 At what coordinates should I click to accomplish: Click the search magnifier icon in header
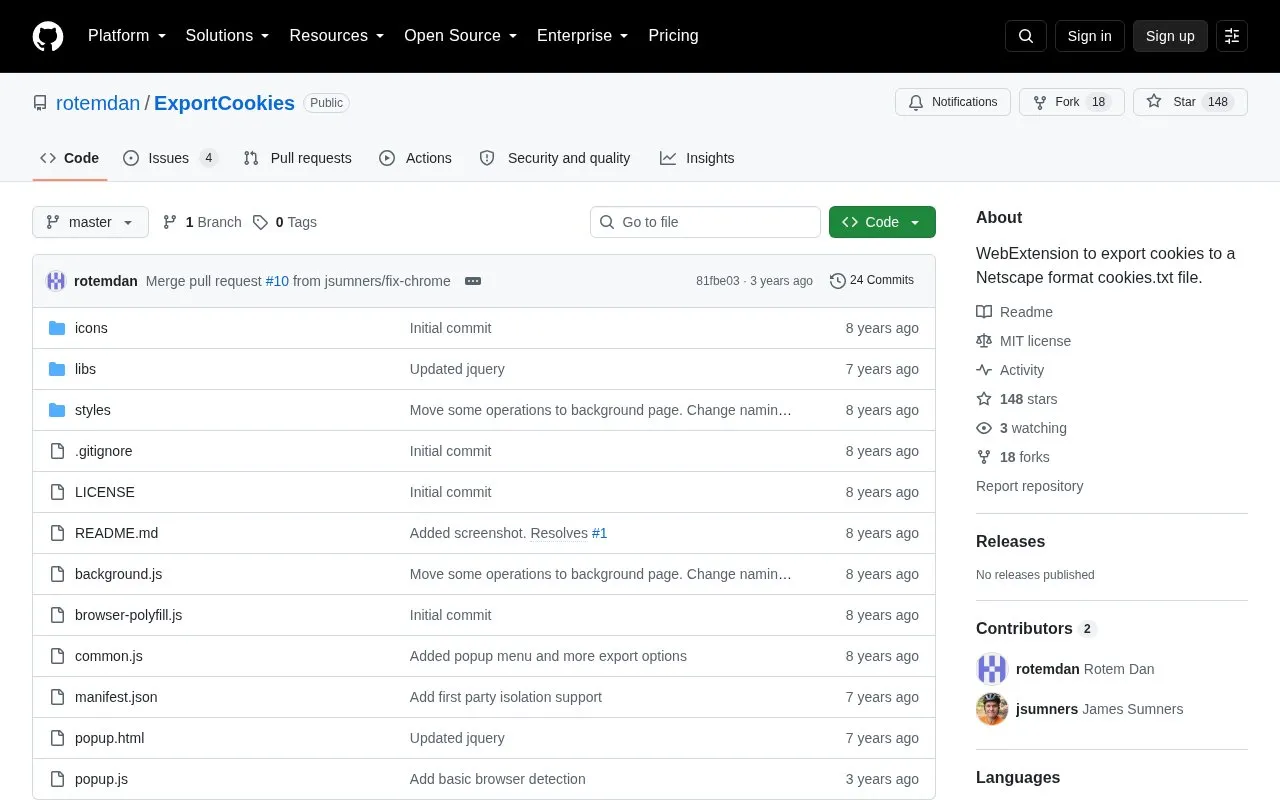click(1026, 36)
